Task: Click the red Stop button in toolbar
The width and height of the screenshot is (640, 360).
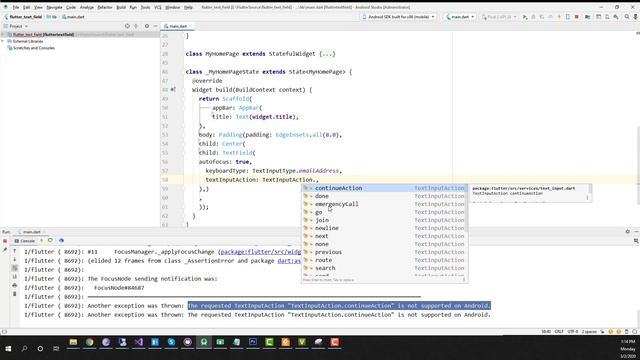Action: [x=577, y=17]
